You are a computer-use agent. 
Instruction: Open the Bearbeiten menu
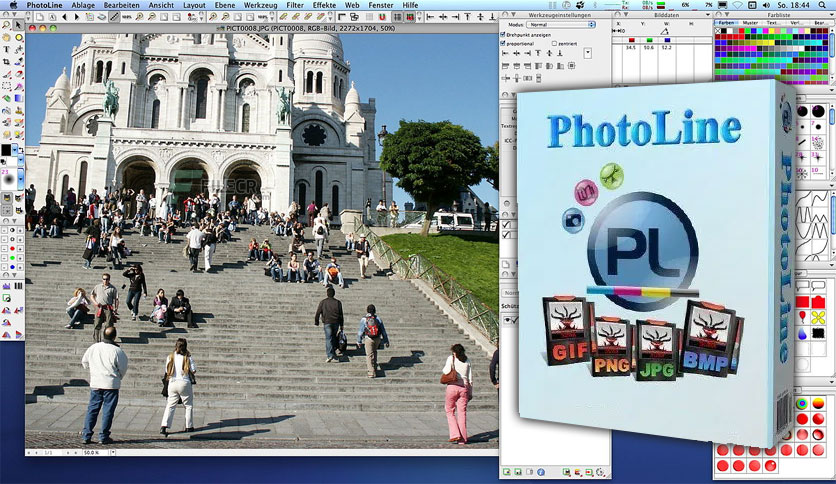[122, 5]
